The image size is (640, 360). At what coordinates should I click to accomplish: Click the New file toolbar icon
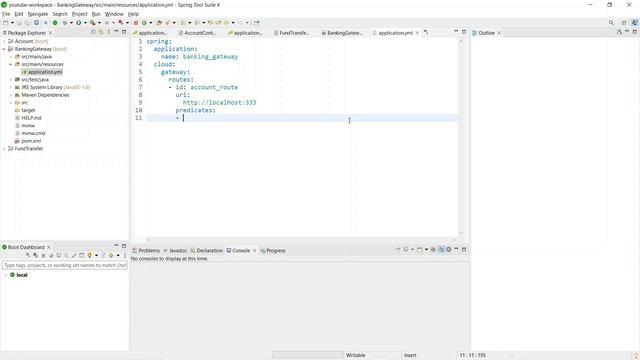(6, 23)
